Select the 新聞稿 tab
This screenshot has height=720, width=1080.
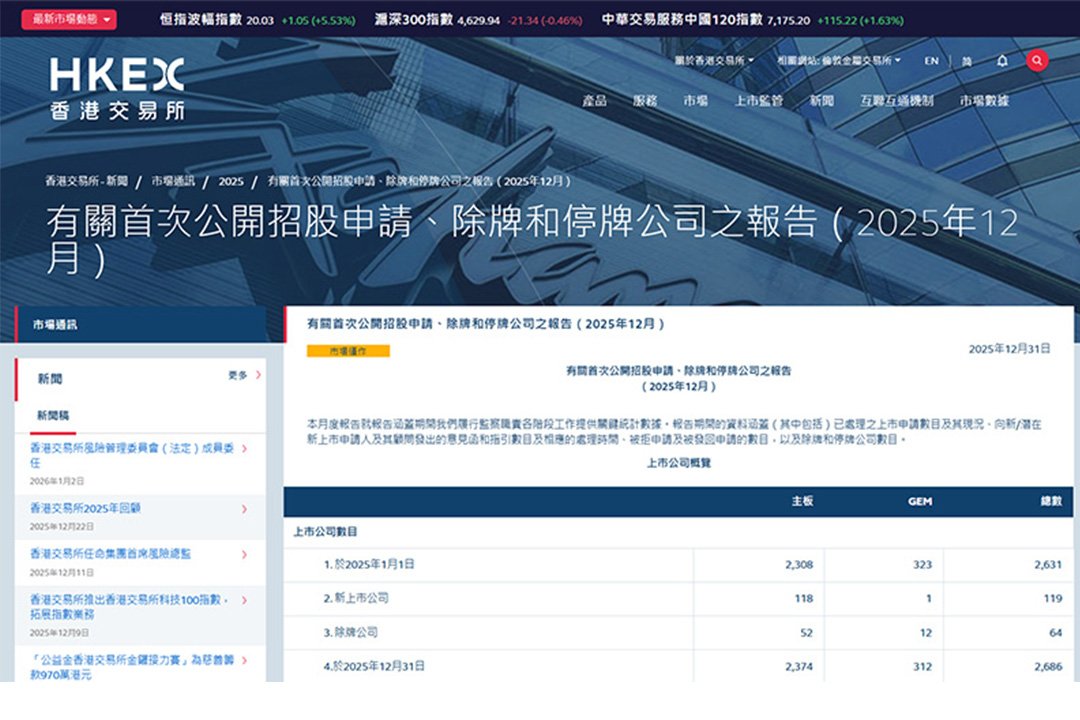(53, 415)
